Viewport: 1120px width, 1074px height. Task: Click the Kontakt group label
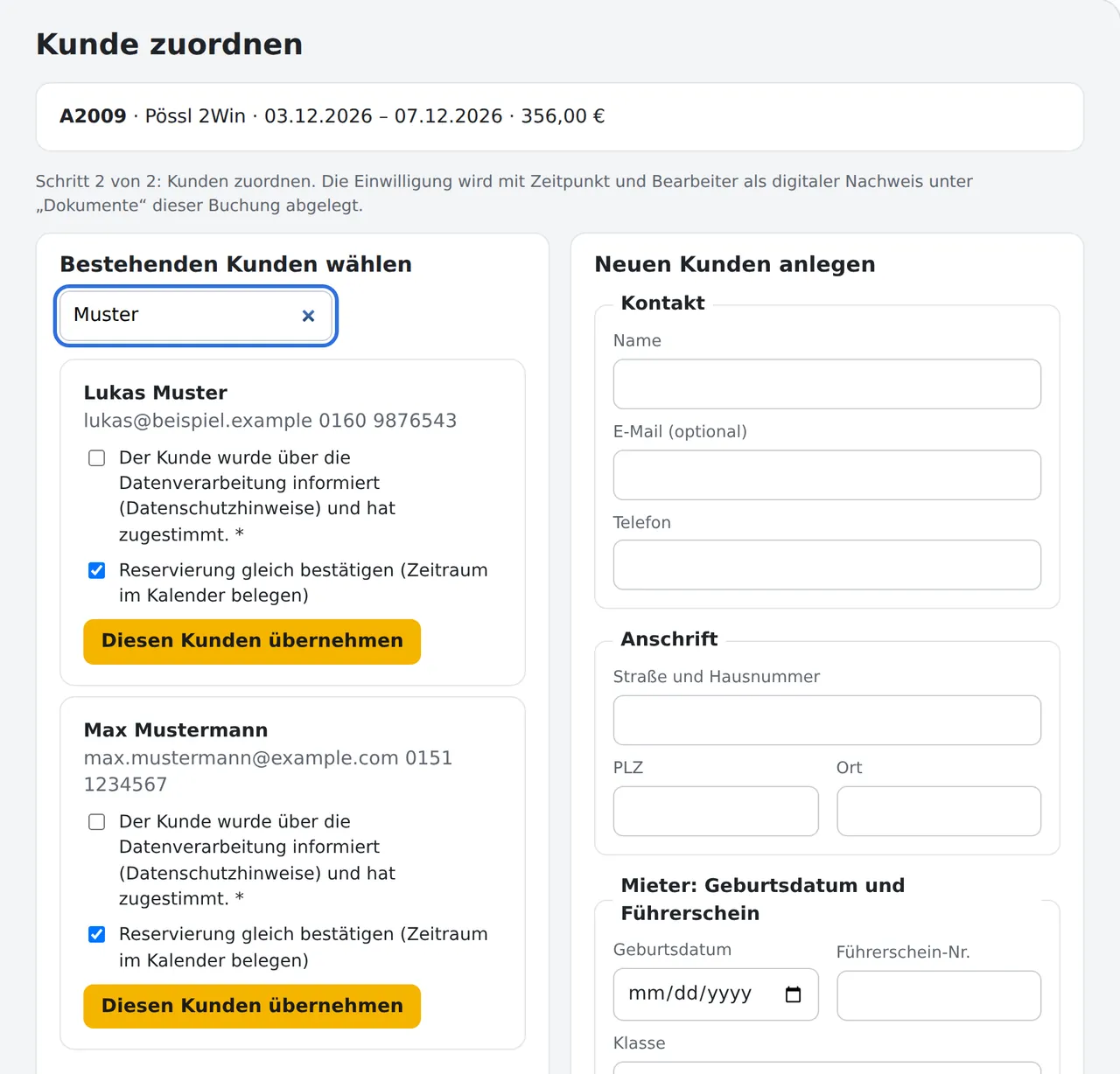662,303
